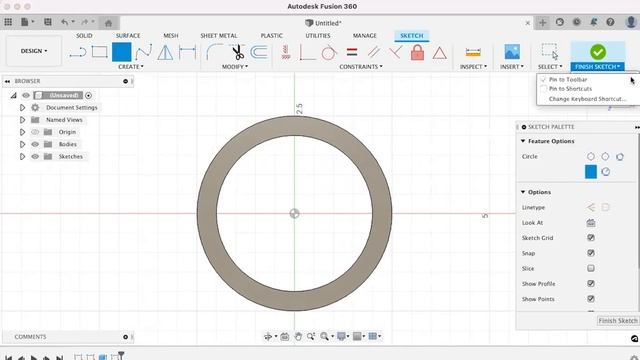Toggle the Sketch Grid checkbox
Screen dimensions: 640x360
(591, 238)
